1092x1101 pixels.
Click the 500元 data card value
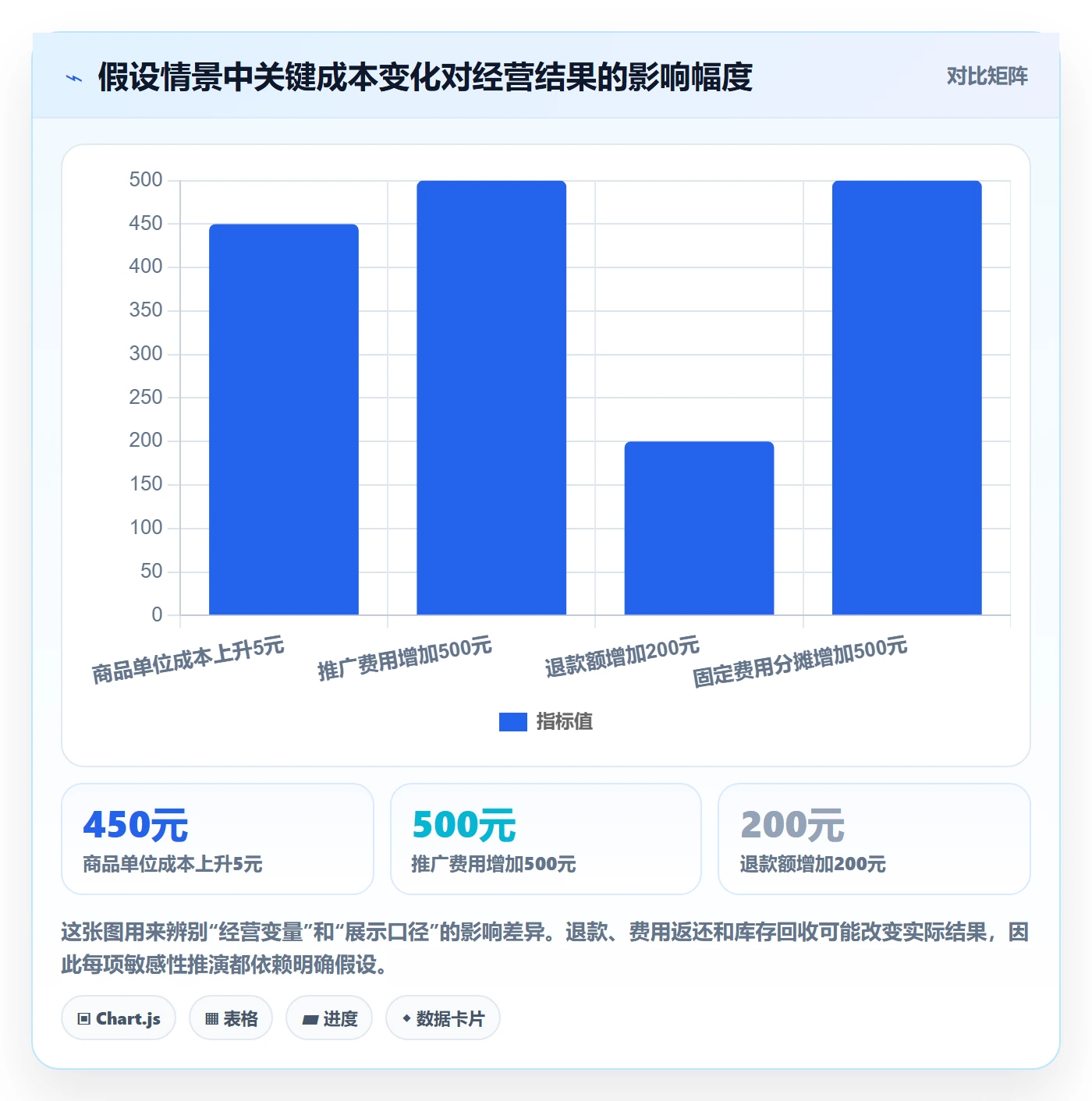pos(464,825)
